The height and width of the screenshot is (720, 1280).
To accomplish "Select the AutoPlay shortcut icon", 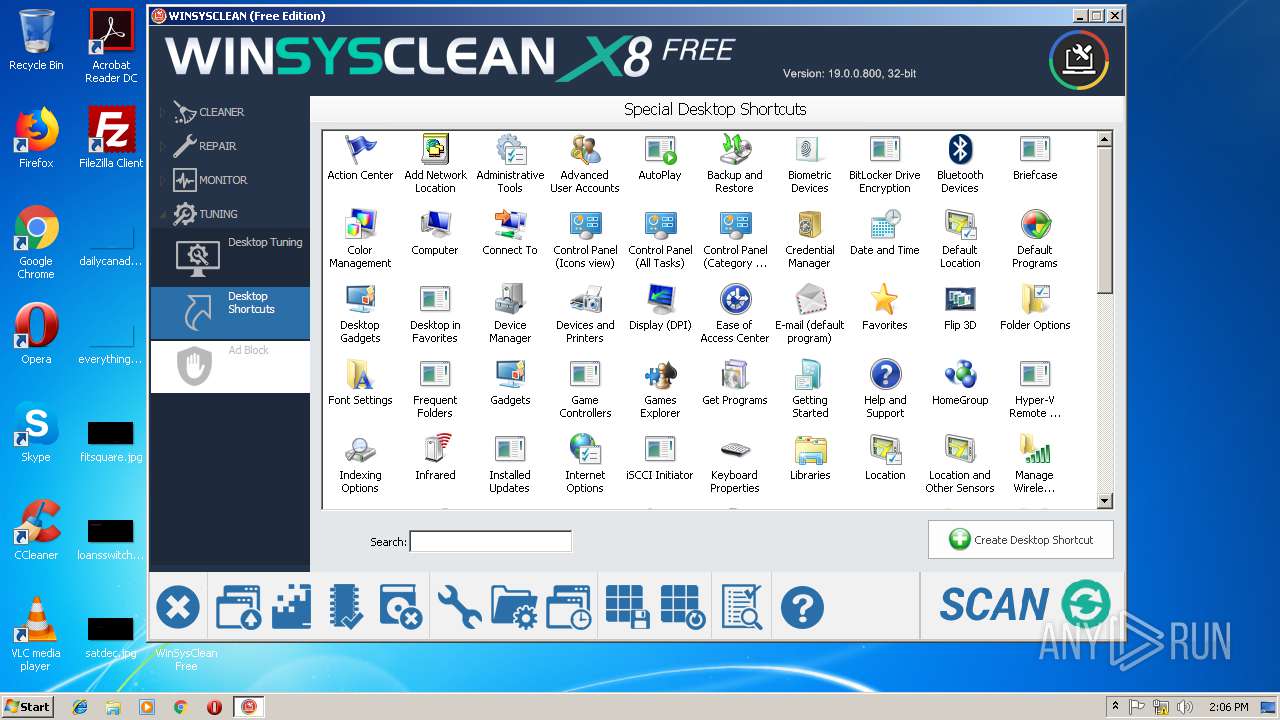I will tap(660, 150).
